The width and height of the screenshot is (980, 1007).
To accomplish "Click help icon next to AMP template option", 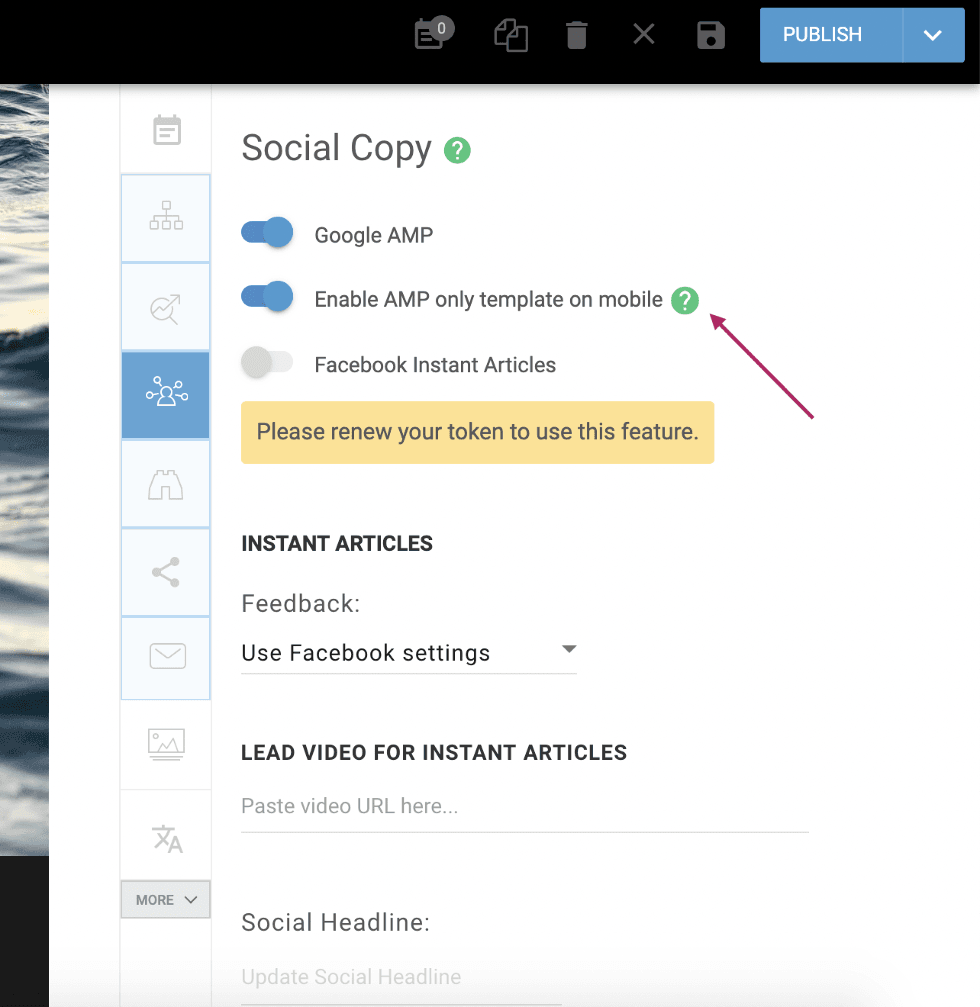I will 684,300.
